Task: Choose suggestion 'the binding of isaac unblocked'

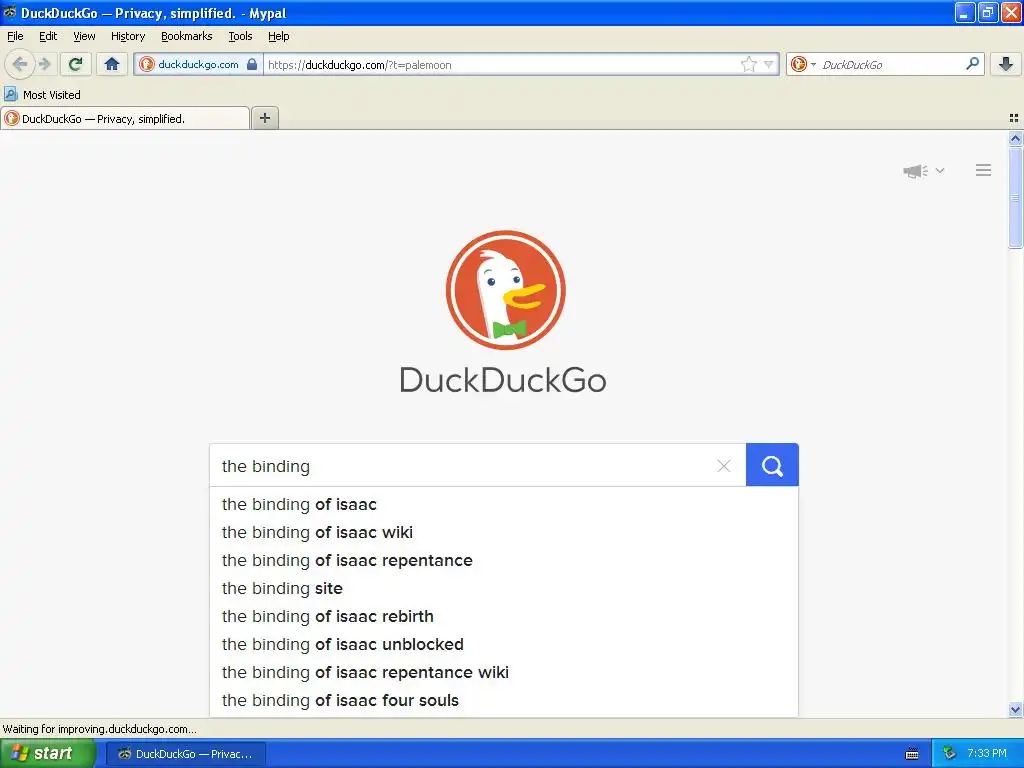Action: point(504,645)
